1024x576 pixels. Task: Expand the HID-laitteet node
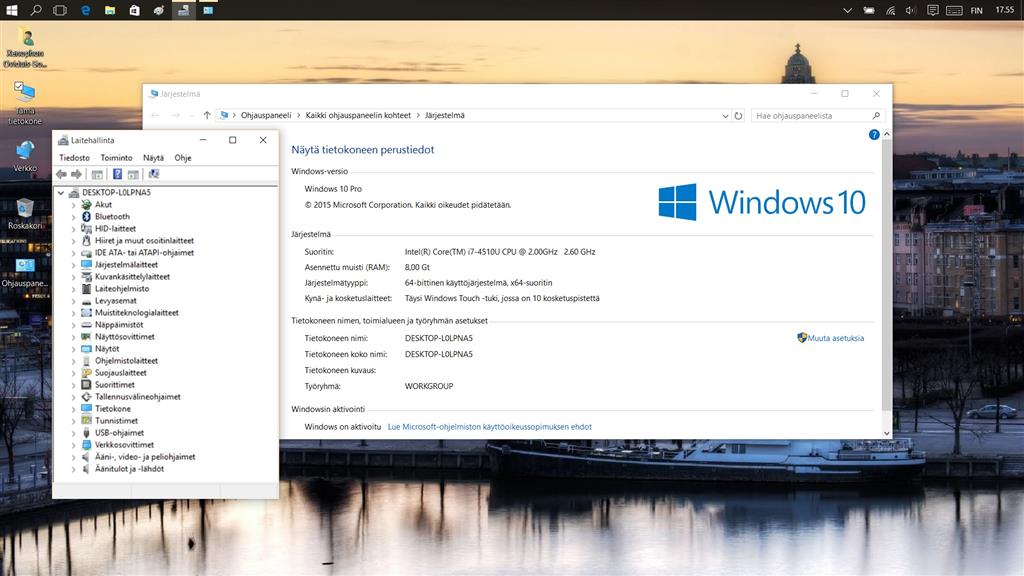coord(73,229)
